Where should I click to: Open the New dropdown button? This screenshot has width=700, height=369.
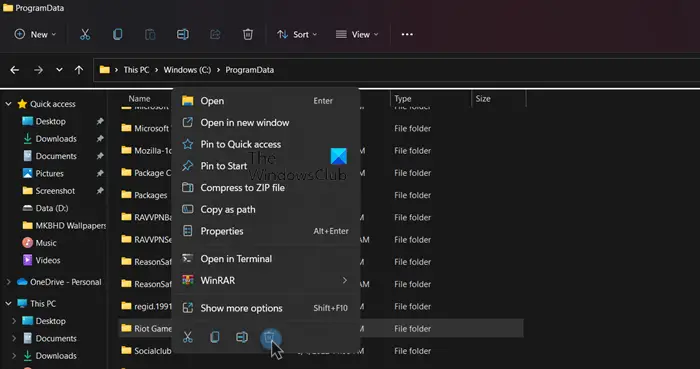click(35, 34)
